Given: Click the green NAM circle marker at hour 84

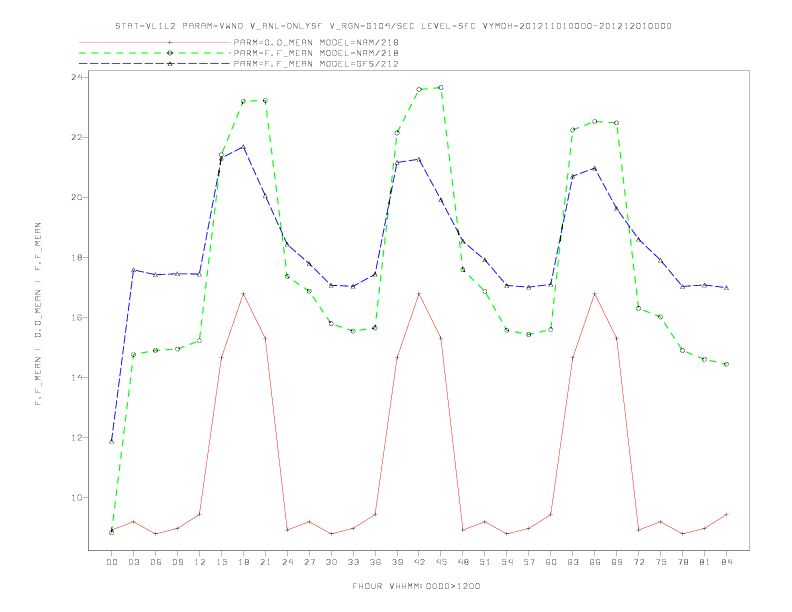Looking at the screenshot, I should click(x=726, y=364).
